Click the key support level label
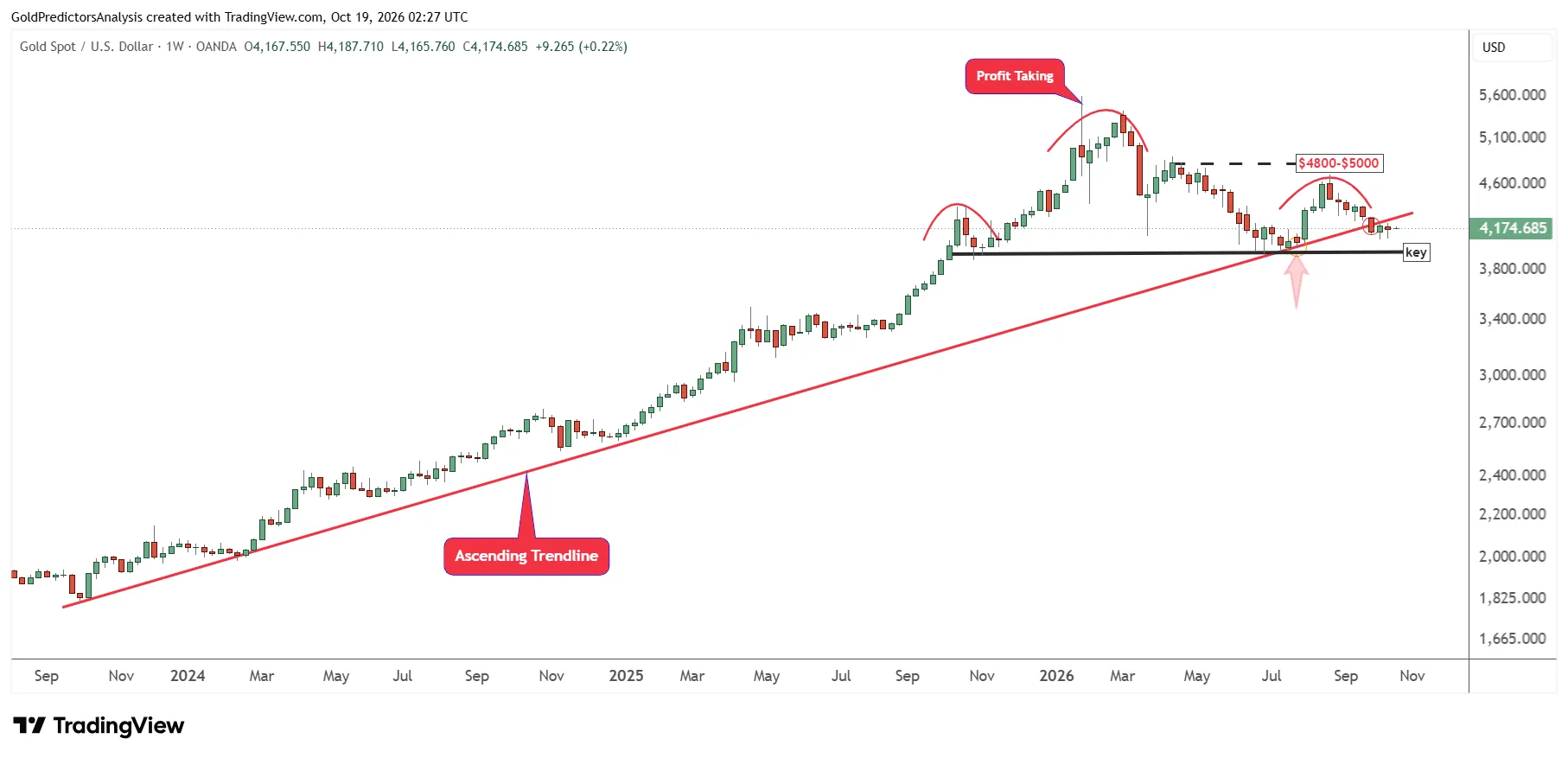This screenshot has width=1568, height=758. (1416, 252)
